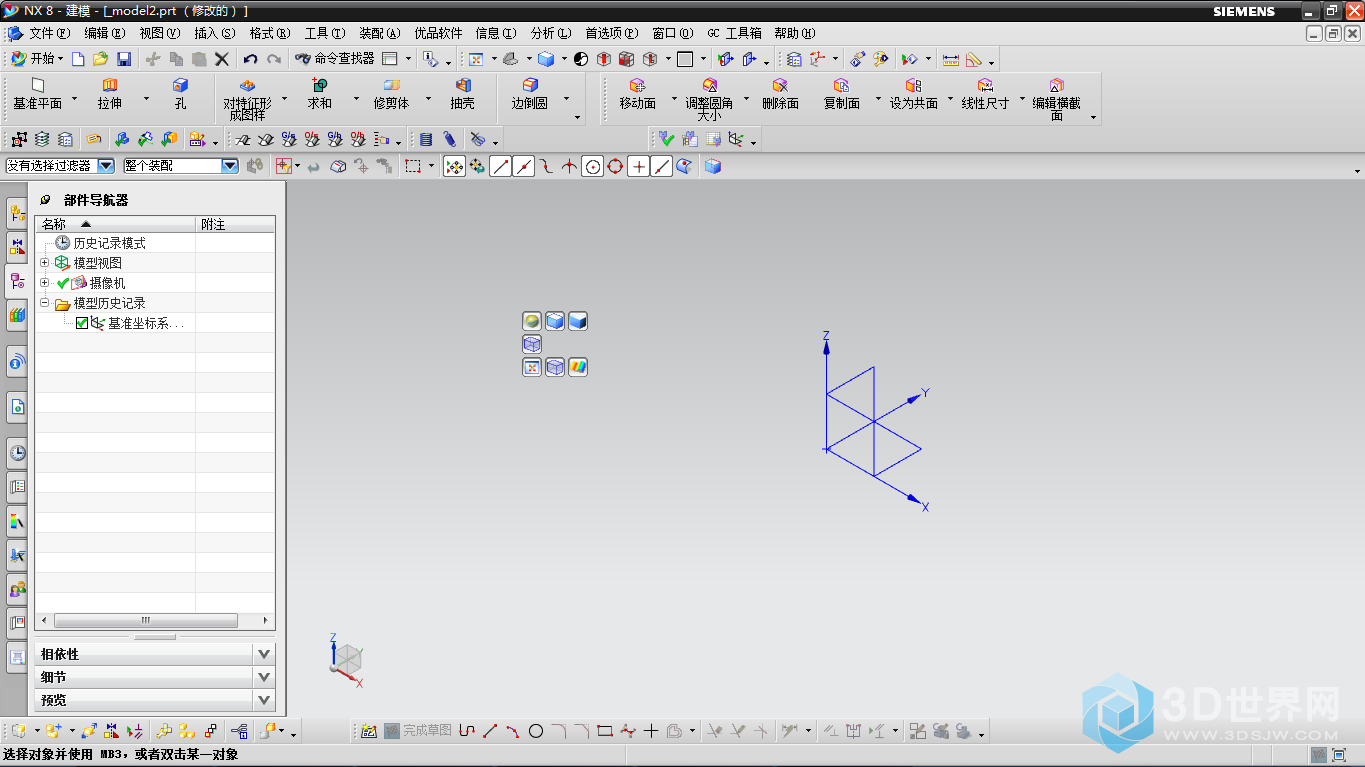The image size is (1365, 767).
Task: Select the 历史记录模式 tree item
Action: click(x=109, y=243)
